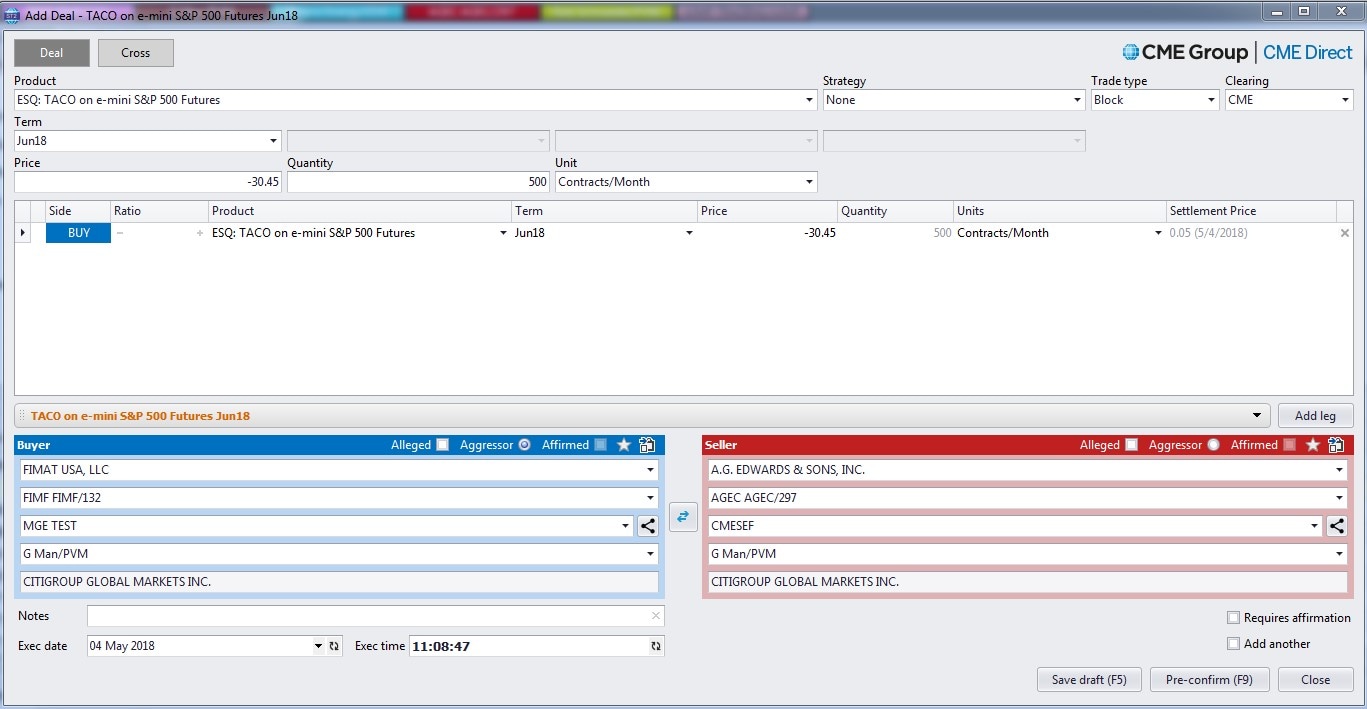
Task: Check the Add another option
Action: (x=1233, y=644)
